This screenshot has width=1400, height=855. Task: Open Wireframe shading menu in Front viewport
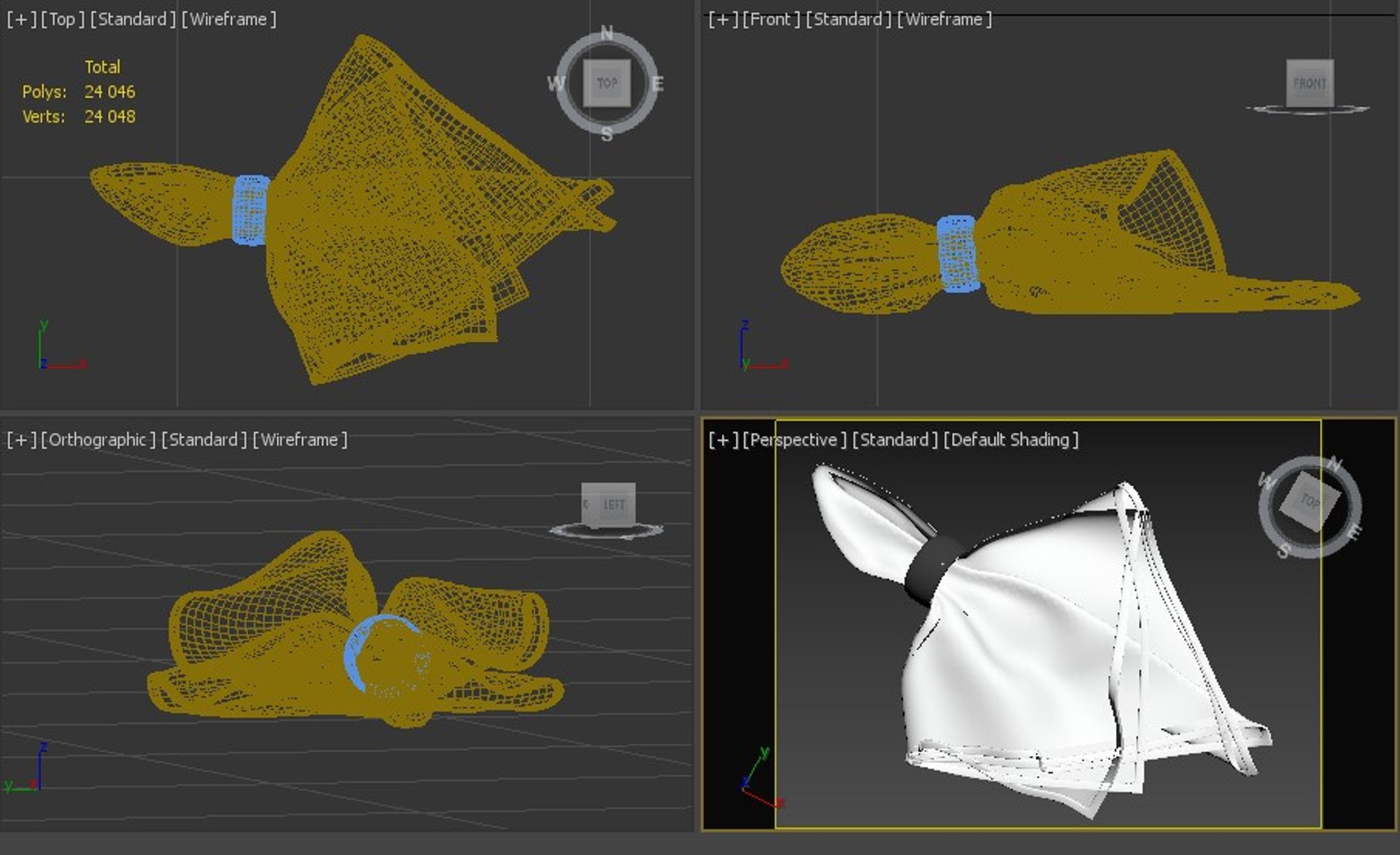point(944,19)
